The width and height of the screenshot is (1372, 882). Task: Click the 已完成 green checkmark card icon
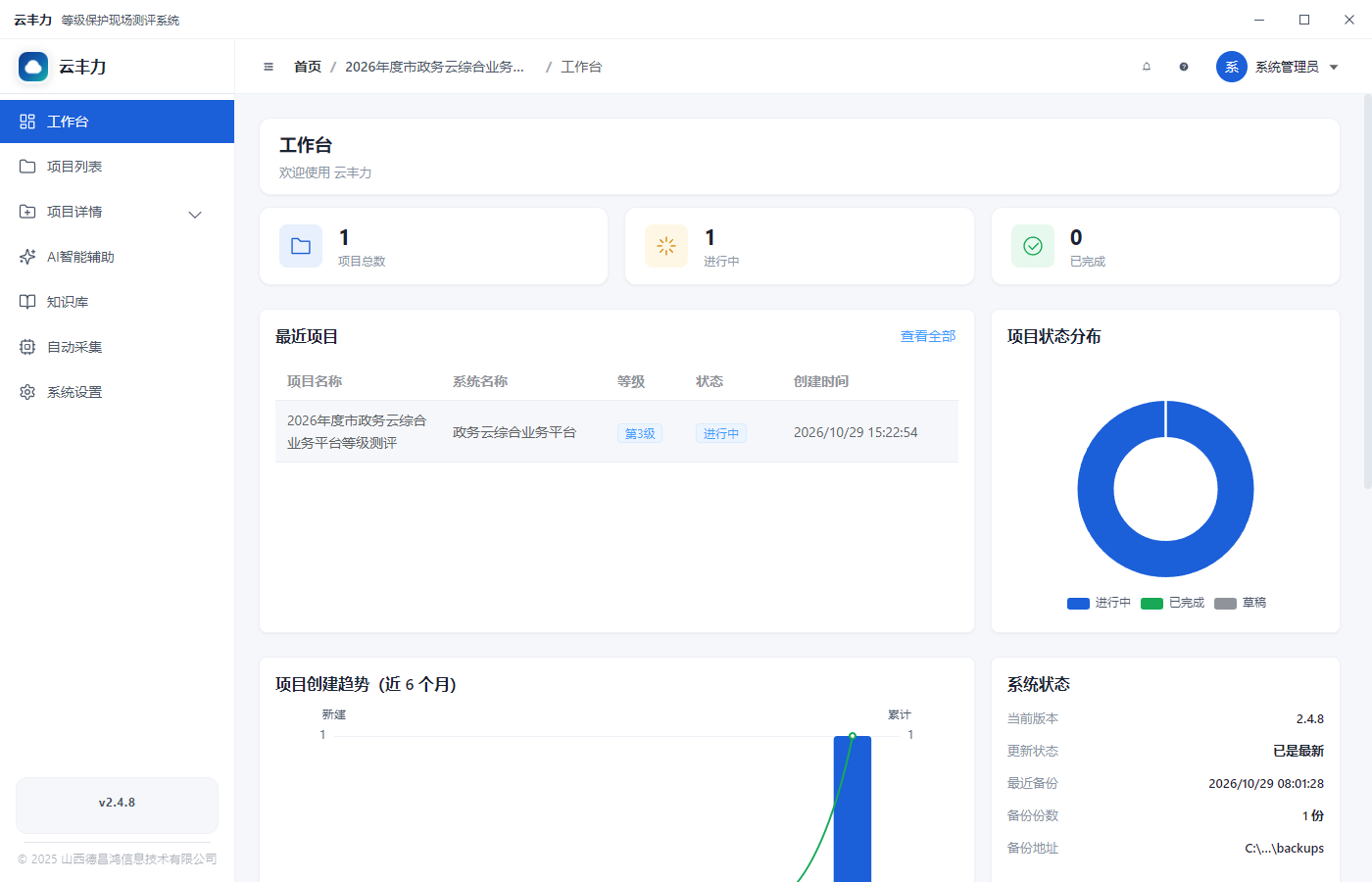tap(1033, 246)
